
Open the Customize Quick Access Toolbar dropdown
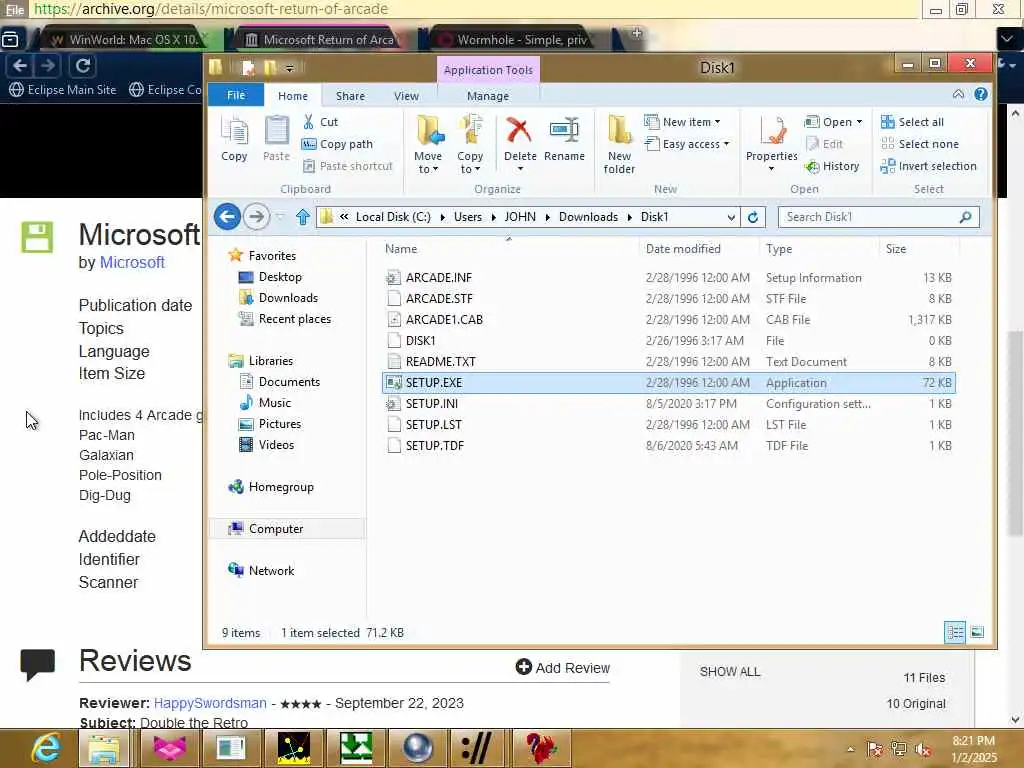coord(289,68)
